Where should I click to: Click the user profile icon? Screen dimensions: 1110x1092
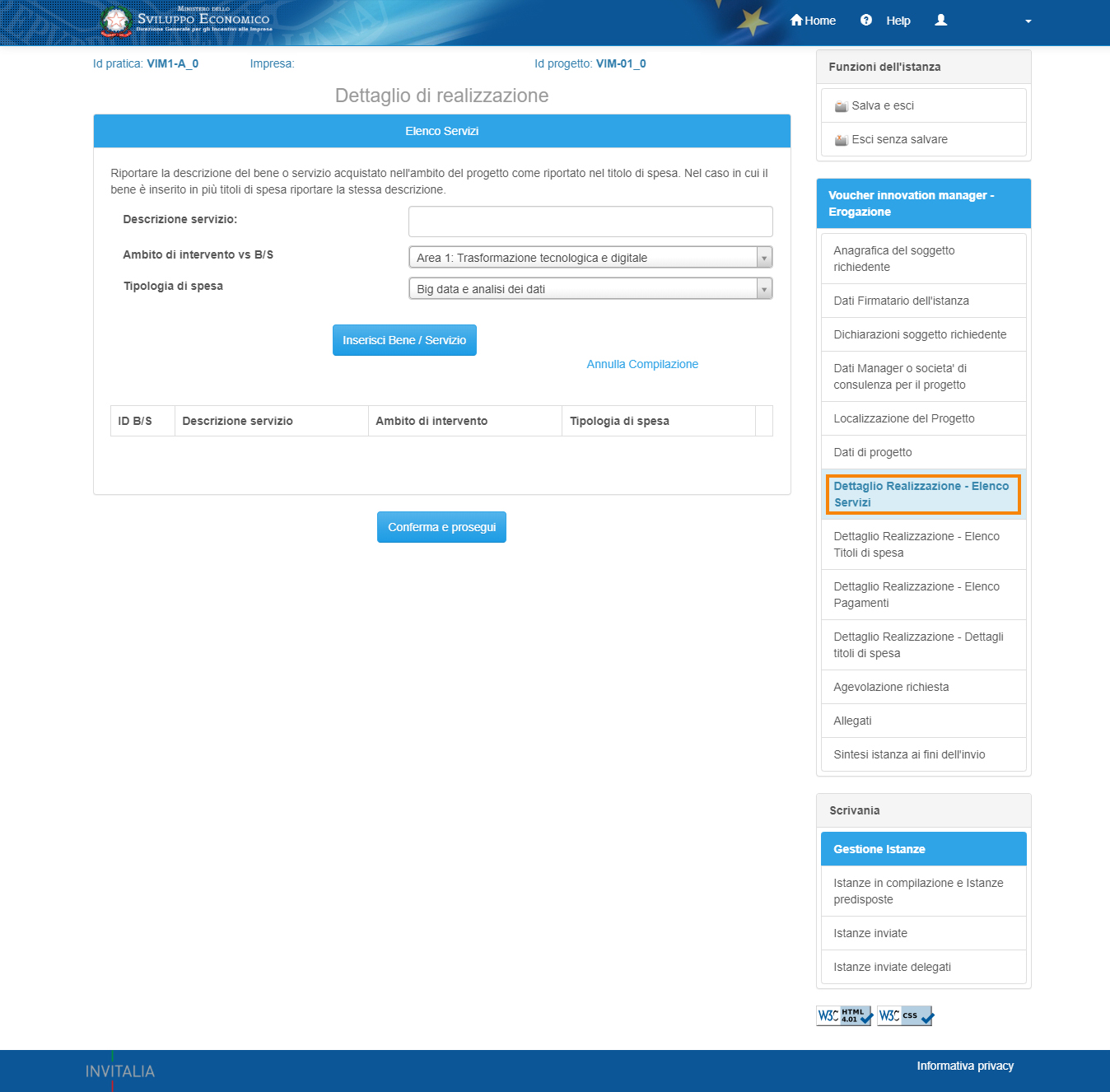coord(941,21)
